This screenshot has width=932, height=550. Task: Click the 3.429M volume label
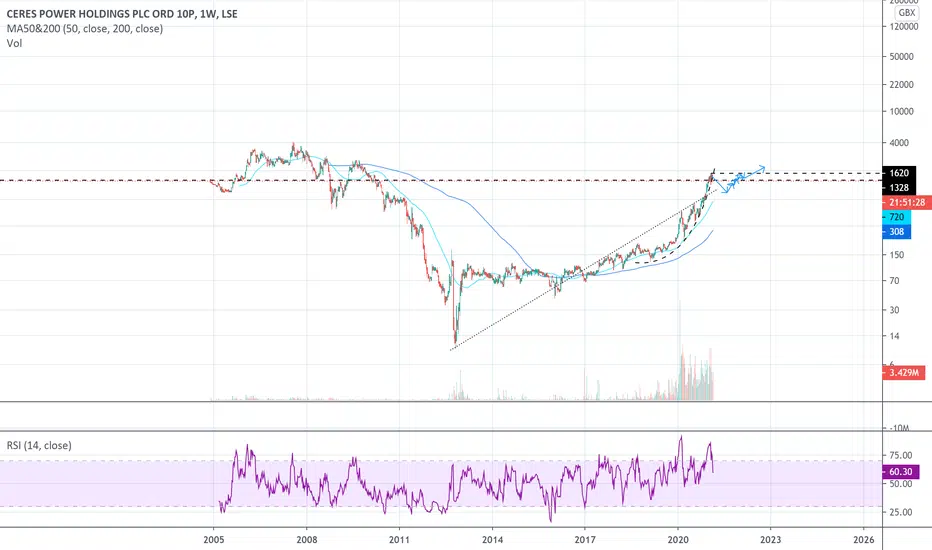903,373
